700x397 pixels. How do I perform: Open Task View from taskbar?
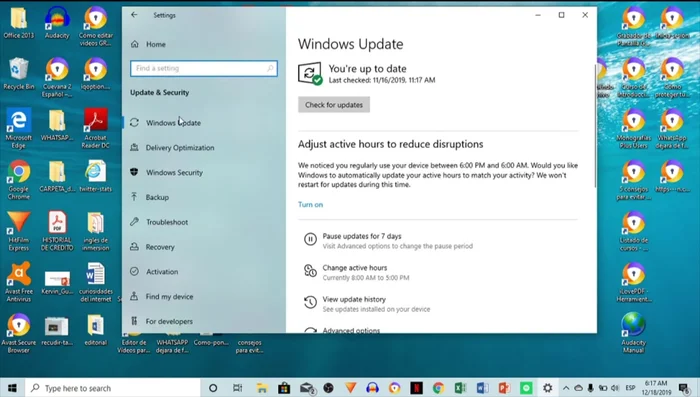coord(238,388)
